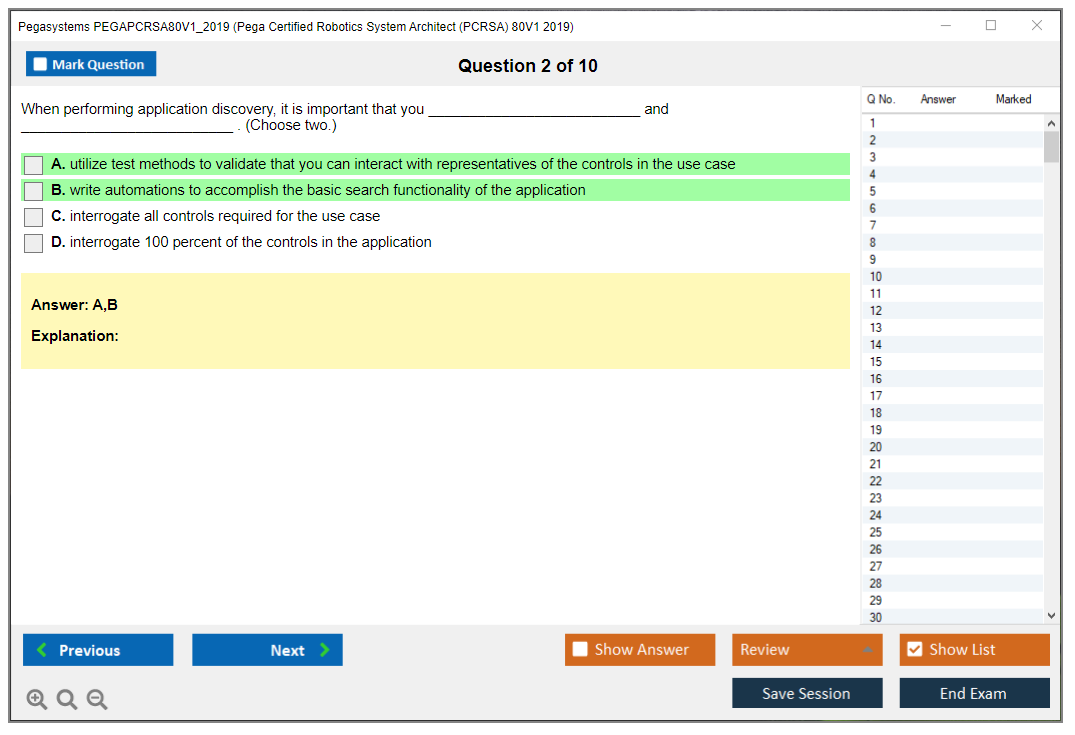
Task: Jump to question 10 in list
Action: (x=876, y=276)
